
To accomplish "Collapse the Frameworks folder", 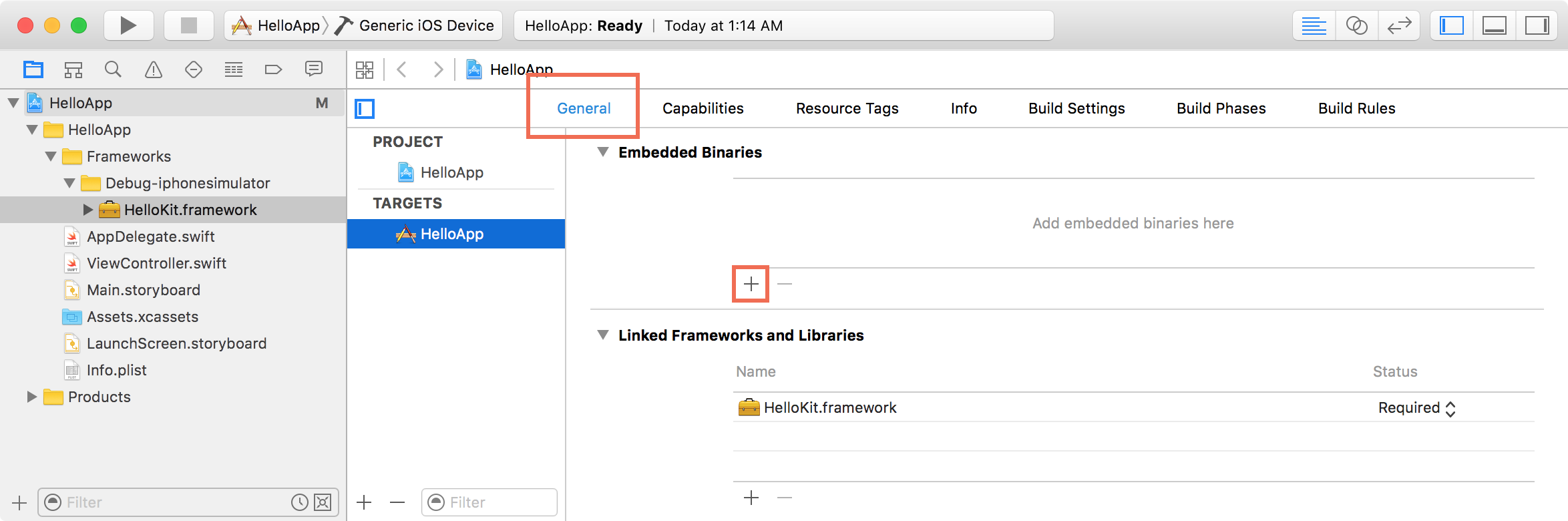I will tap(51, 156).
